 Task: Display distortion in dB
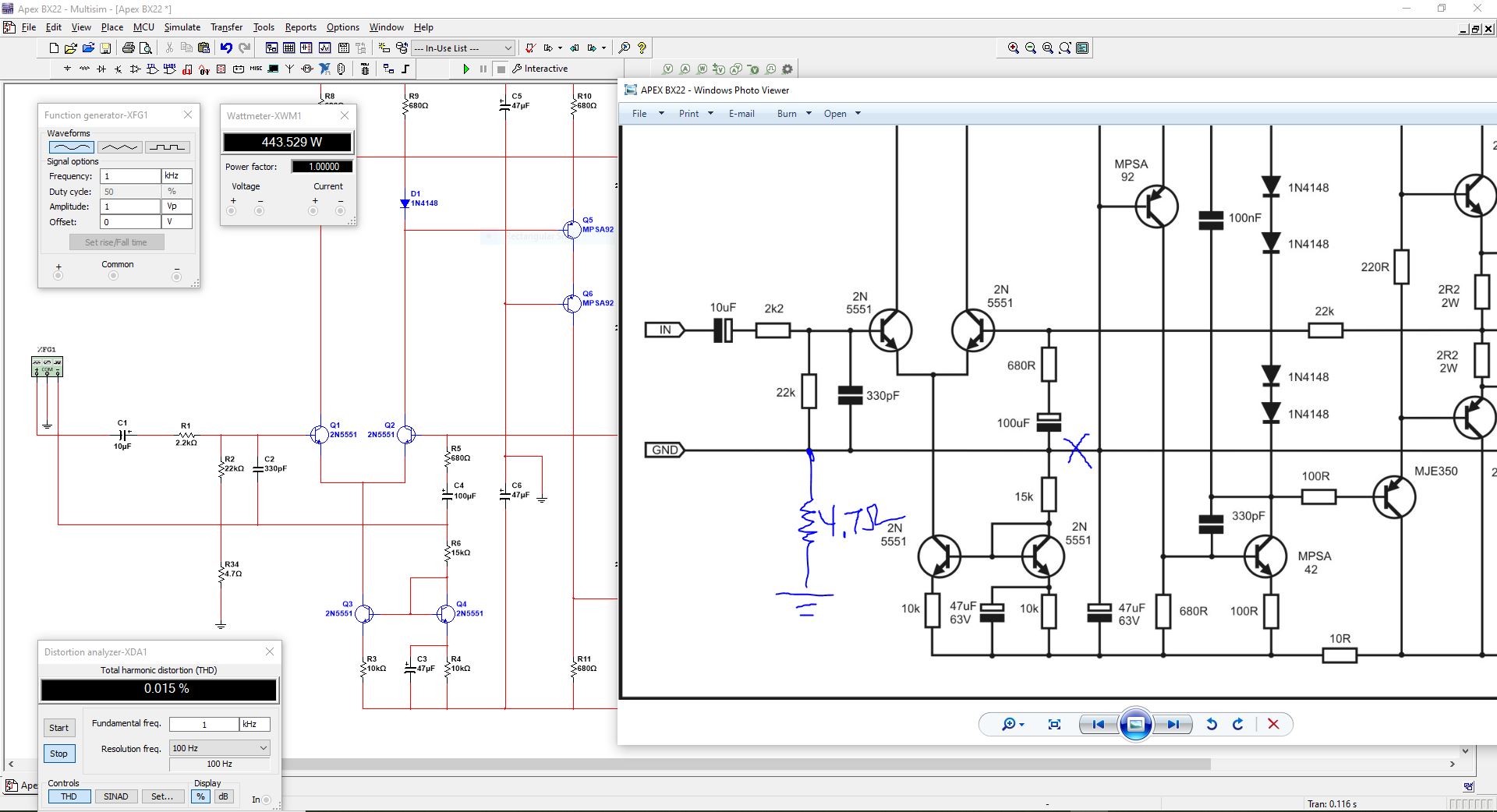tap(223, 796)
